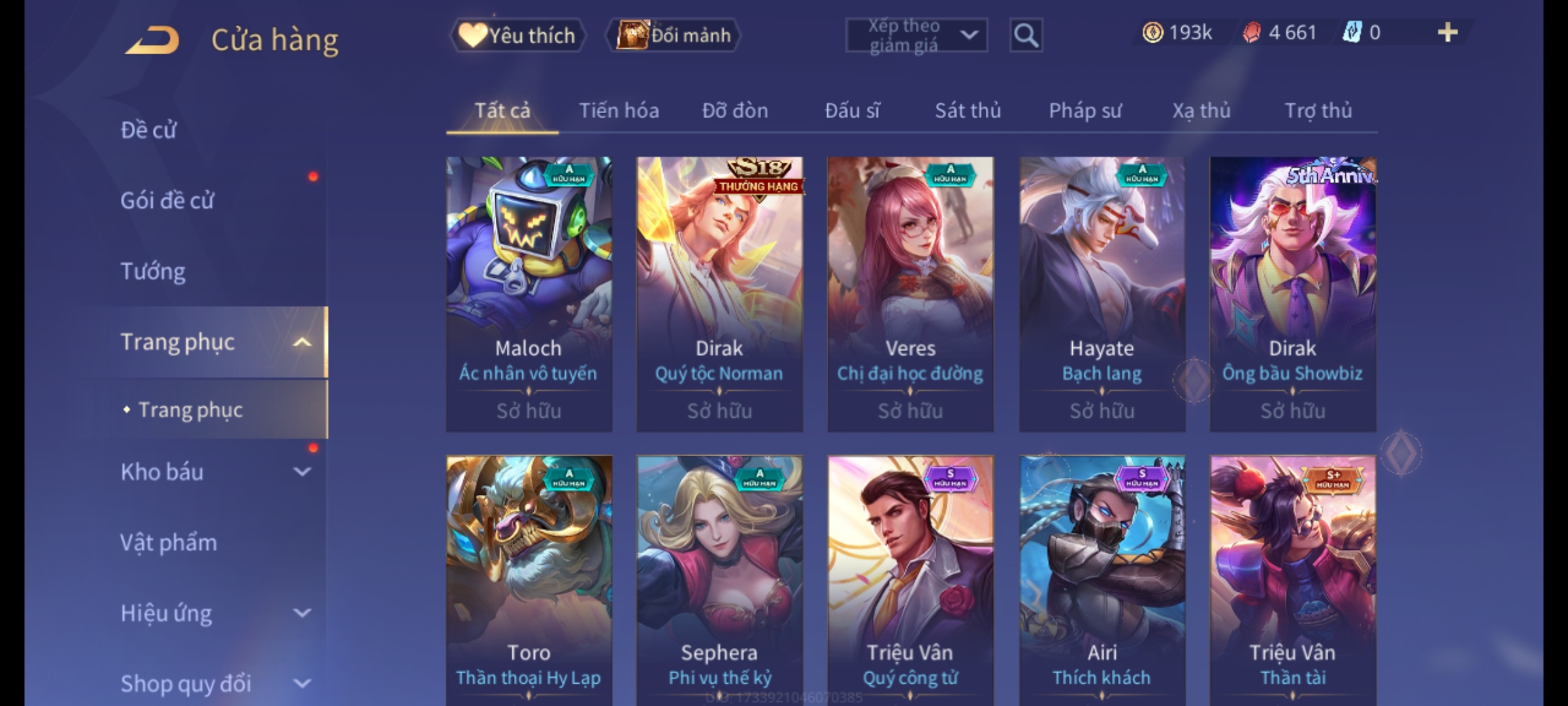Expand the Kho báu sidebar section
1568x706 pixels.
pyautogui.click(x=302, y=471)
